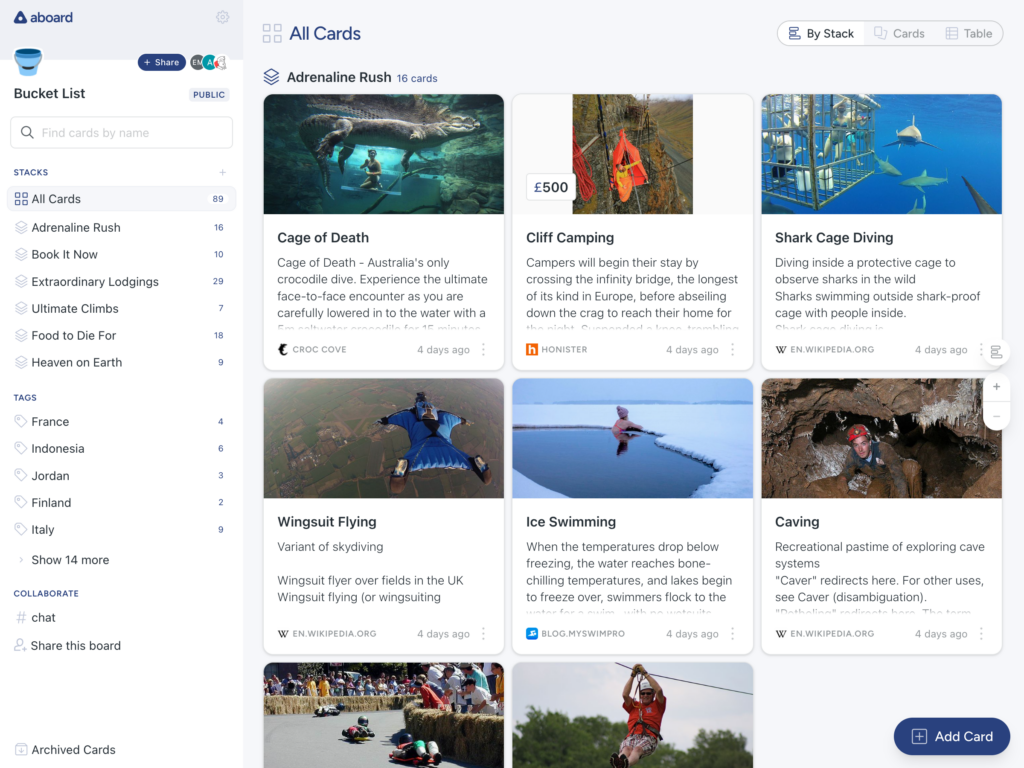Screen dimensions: 1024x768
Task: Open Food to Die For stack
Action: tap(121, 335)
